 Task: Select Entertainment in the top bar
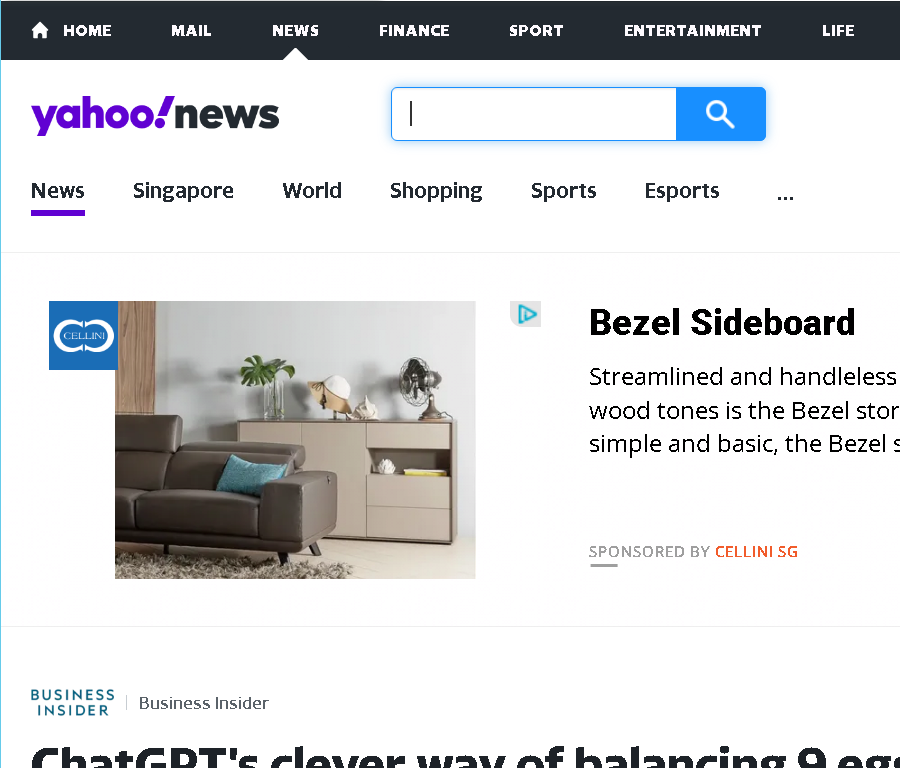coord(692,30)
